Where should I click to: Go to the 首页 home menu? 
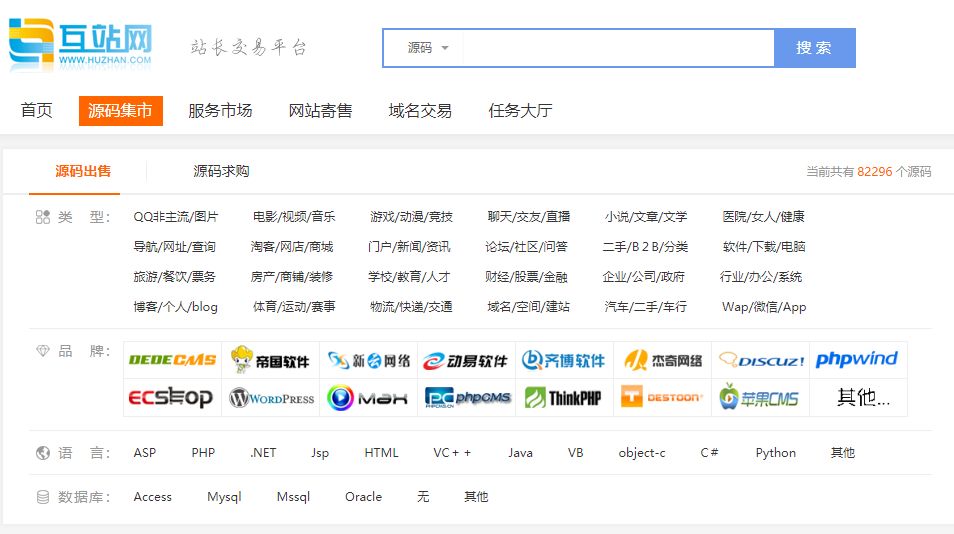coord(37,111)
